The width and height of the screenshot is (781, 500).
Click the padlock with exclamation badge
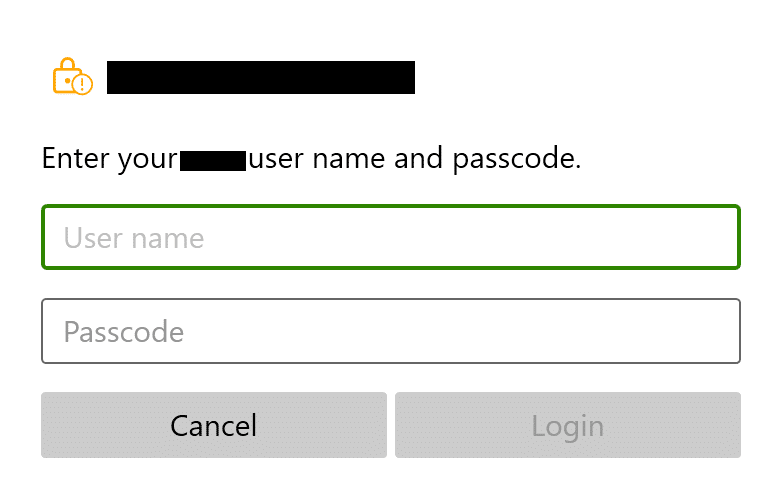[x=72, y=78]
